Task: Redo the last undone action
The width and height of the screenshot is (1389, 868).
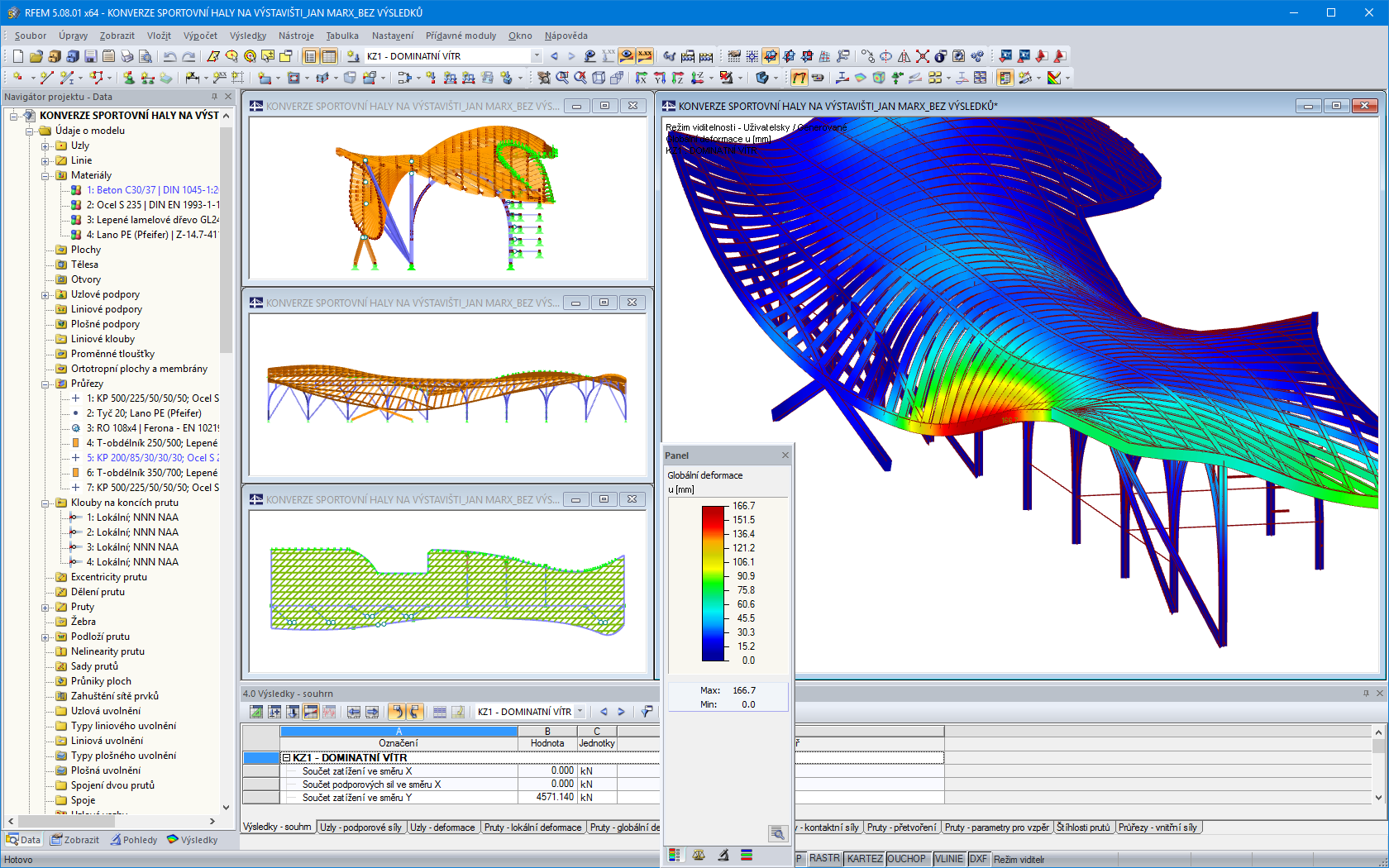Action: pyautogui.click(x=189, y=56)
